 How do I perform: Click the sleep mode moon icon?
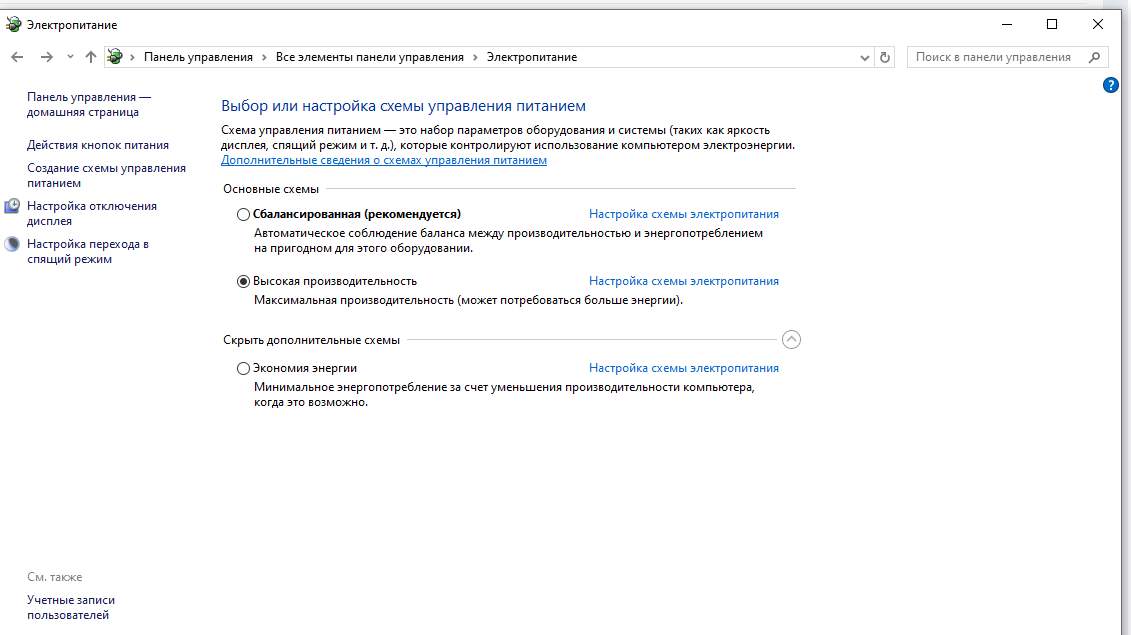12,244
